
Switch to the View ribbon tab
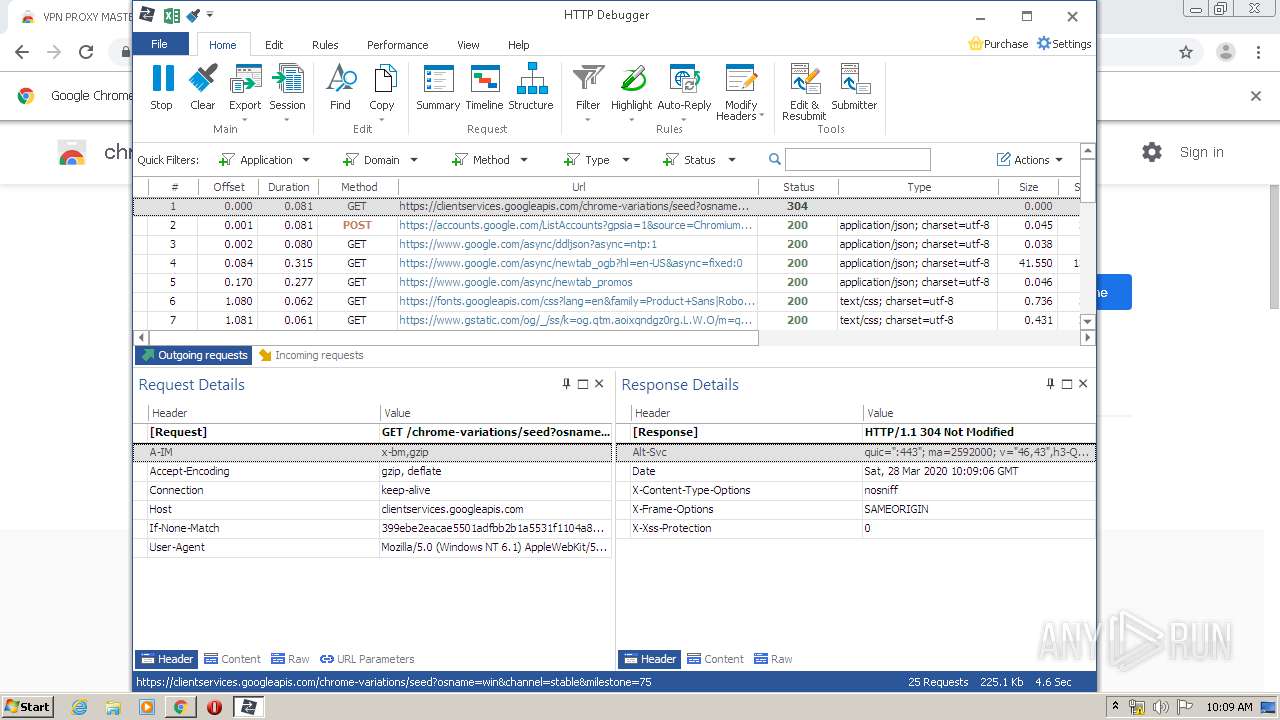(x=468, y=45)
